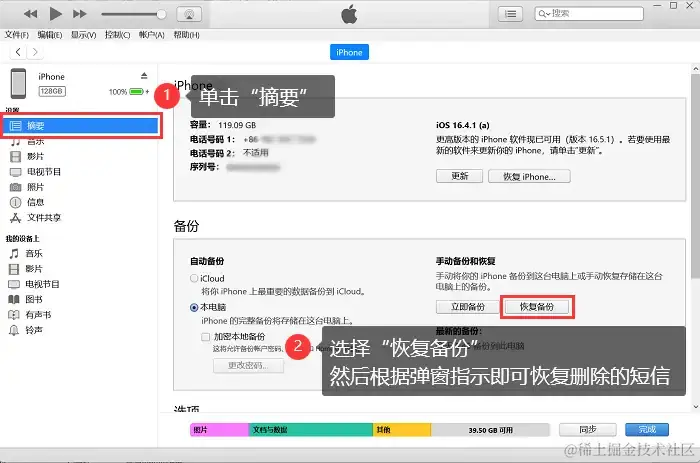Click the blue 完成 button
Viewport: 700px width, 463px height.
pyautogui.click(x=647, y=430)
